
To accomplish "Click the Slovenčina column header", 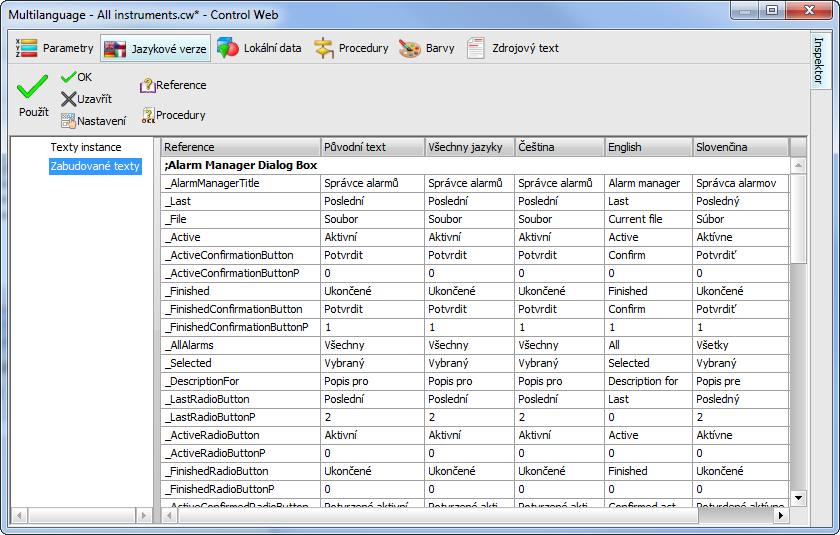I will click(739, 147).
